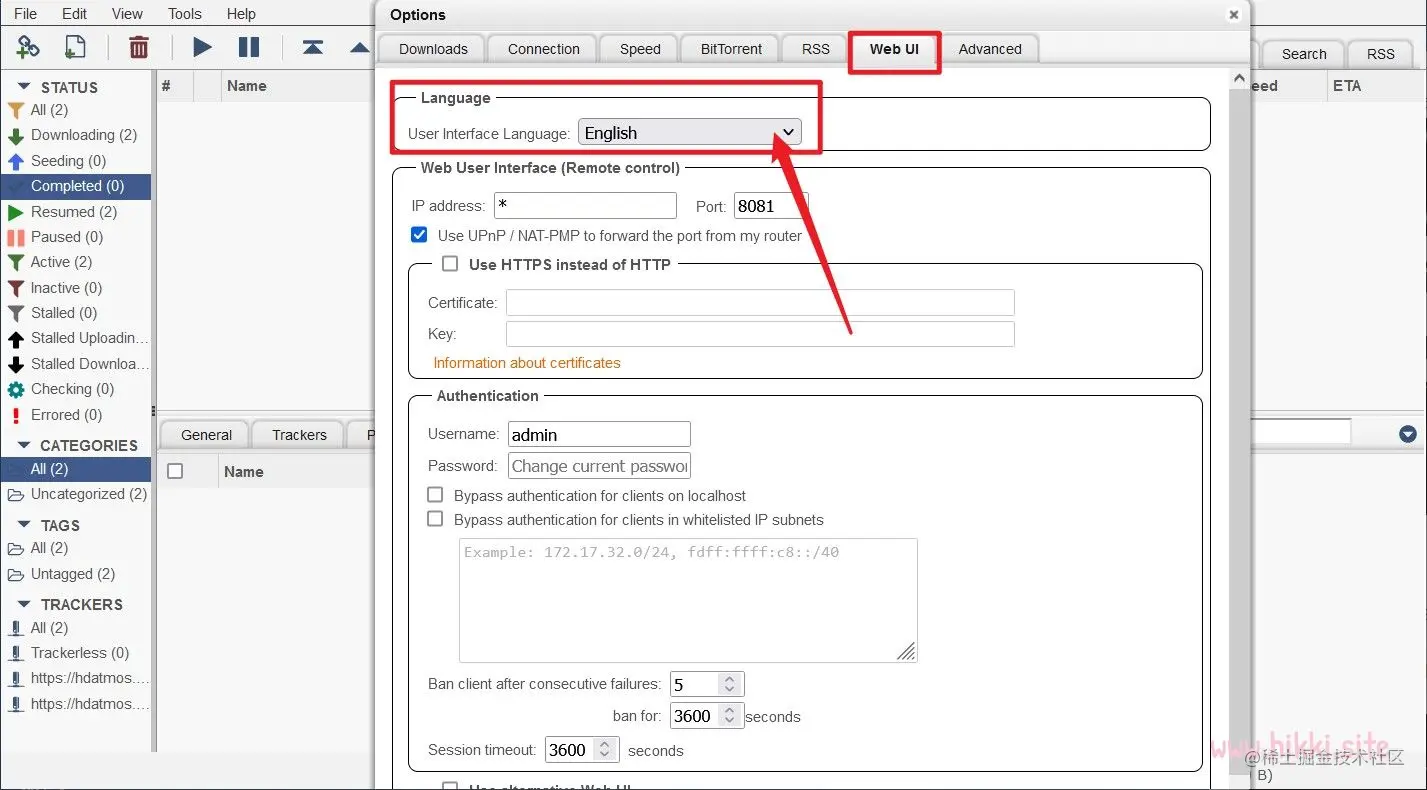Click the Pause icon in toolbar

pyautogui.click(x=249, y=47)
